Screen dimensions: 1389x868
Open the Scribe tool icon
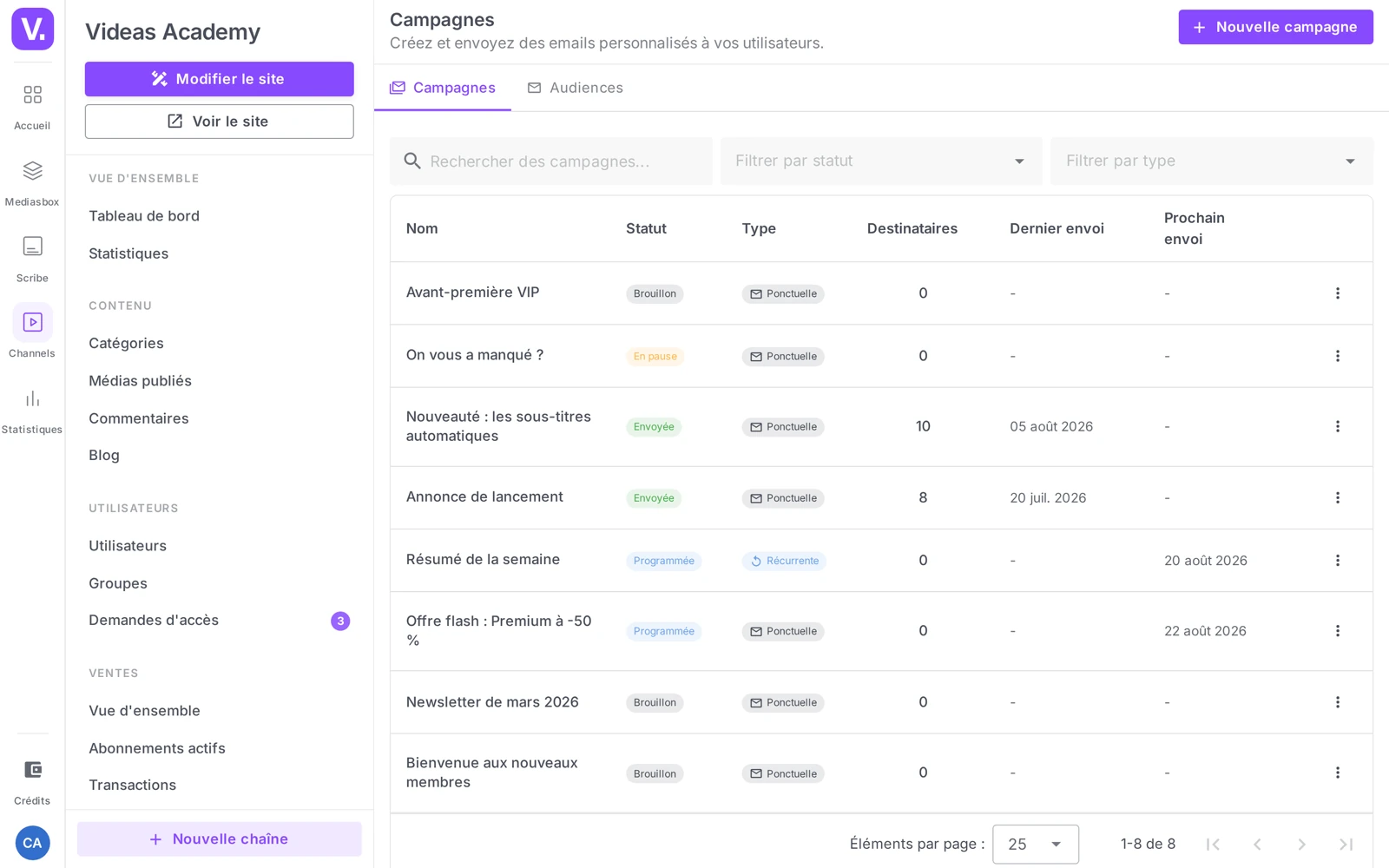pyautogui.click(x=32, y=247)
